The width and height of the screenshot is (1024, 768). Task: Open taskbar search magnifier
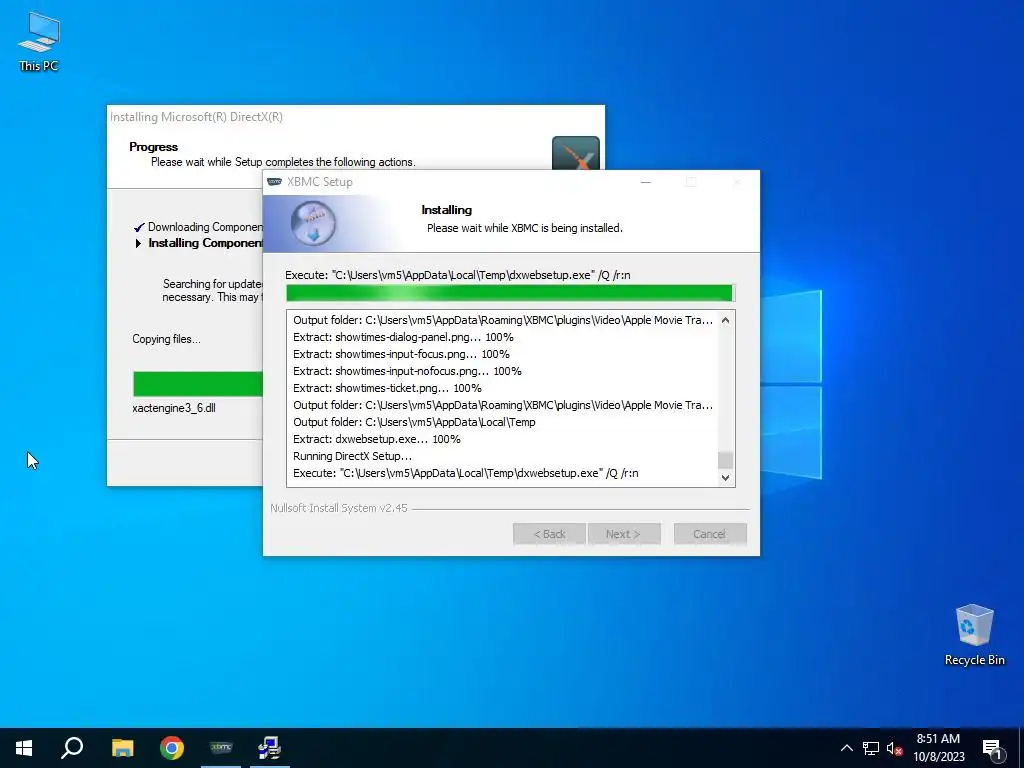coord(72,748)
